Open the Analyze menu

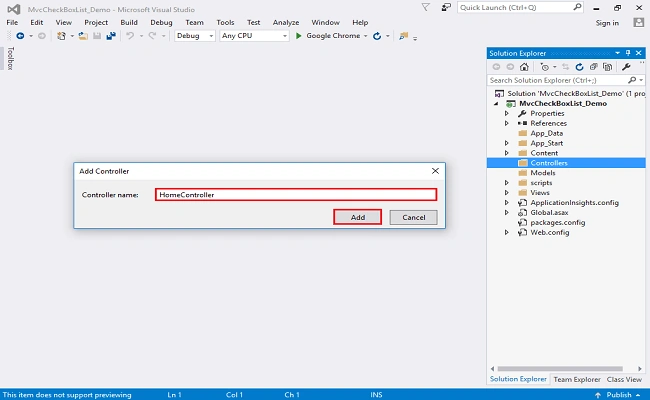286,22
